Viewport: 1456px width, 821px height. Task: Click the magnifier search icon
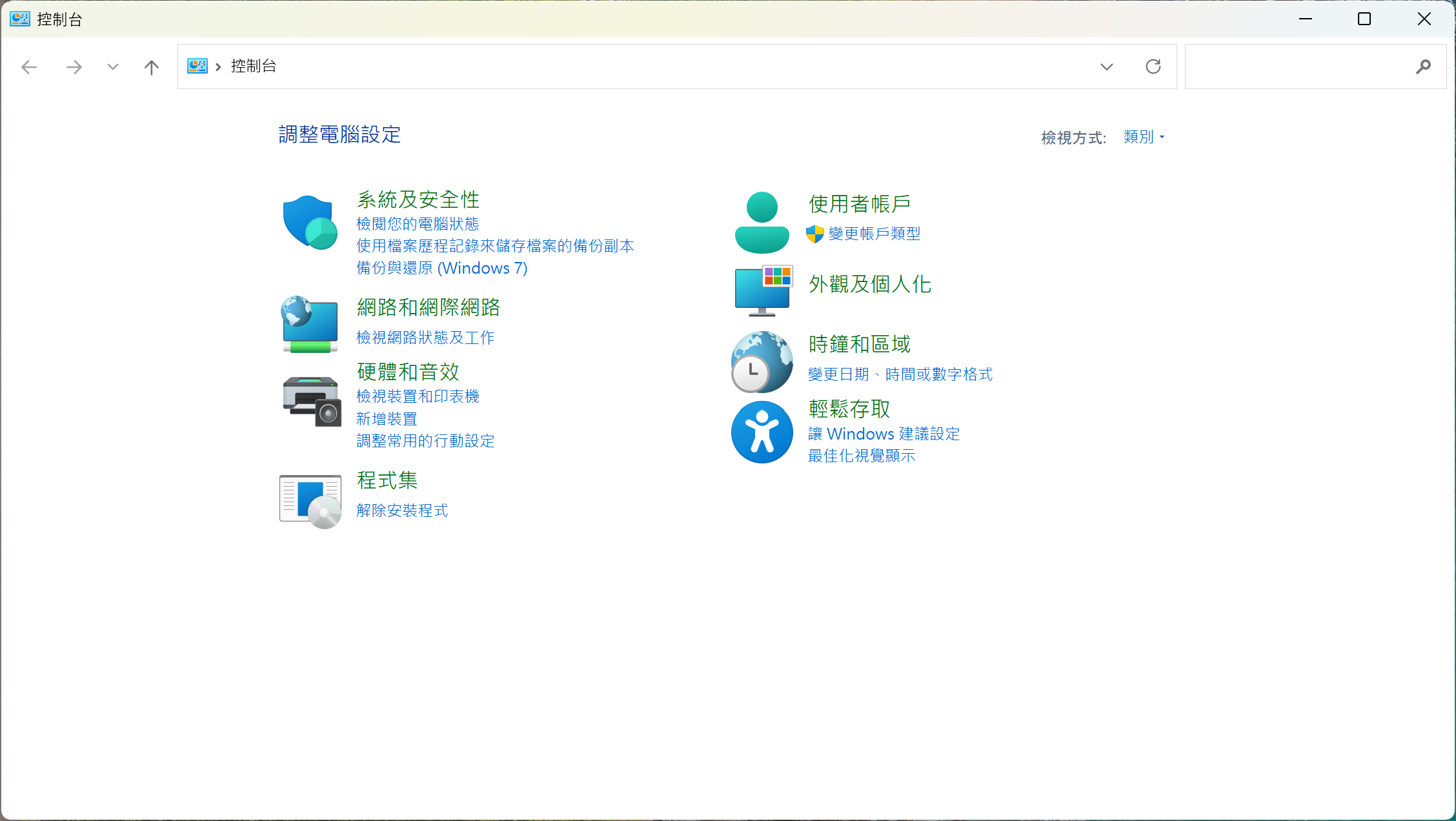click(x=1423, y=66)
